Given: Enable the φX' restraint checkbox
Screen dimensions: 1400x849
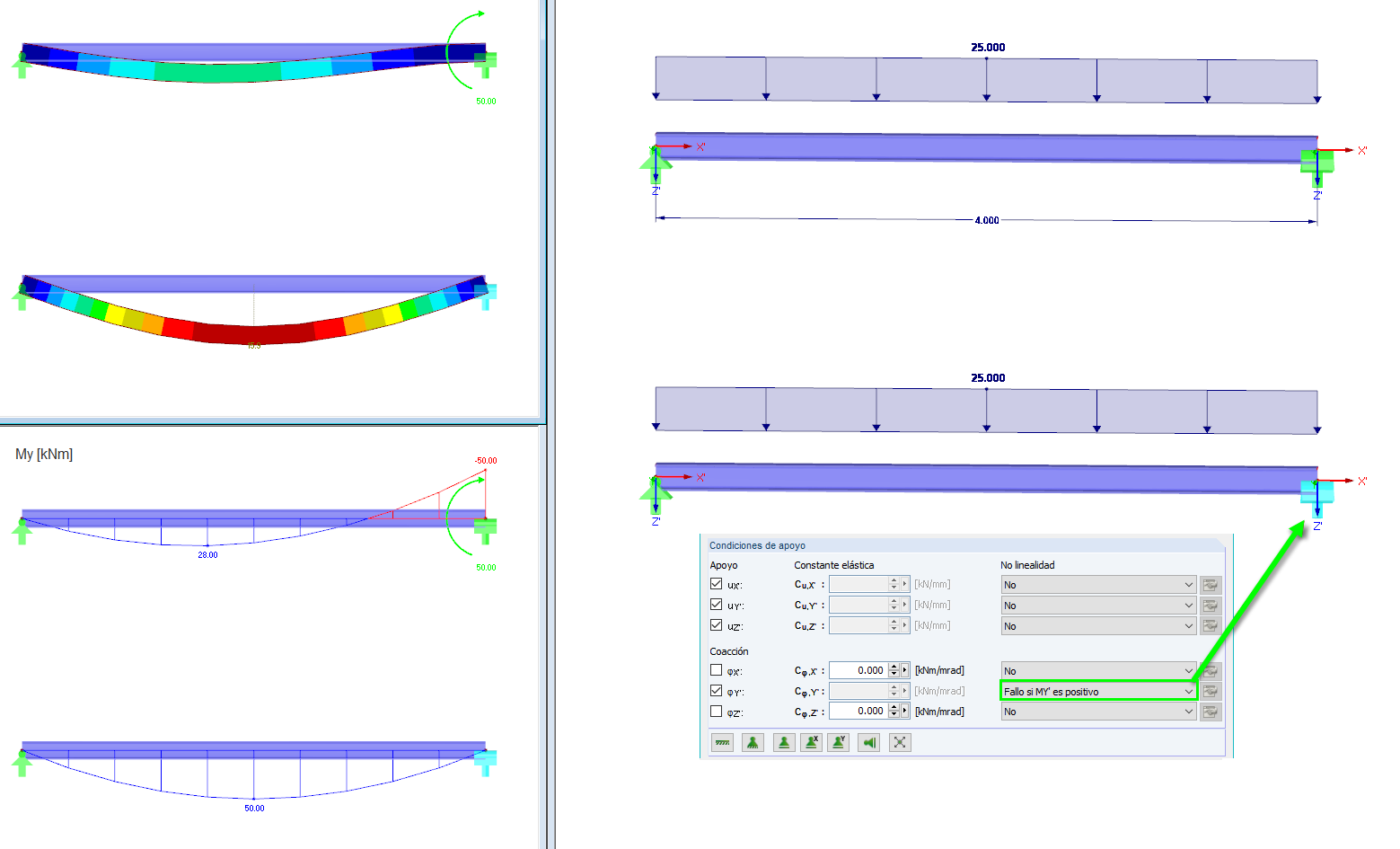Looking at the screenshot, I should pyautogui.click(x=716, y=670).
